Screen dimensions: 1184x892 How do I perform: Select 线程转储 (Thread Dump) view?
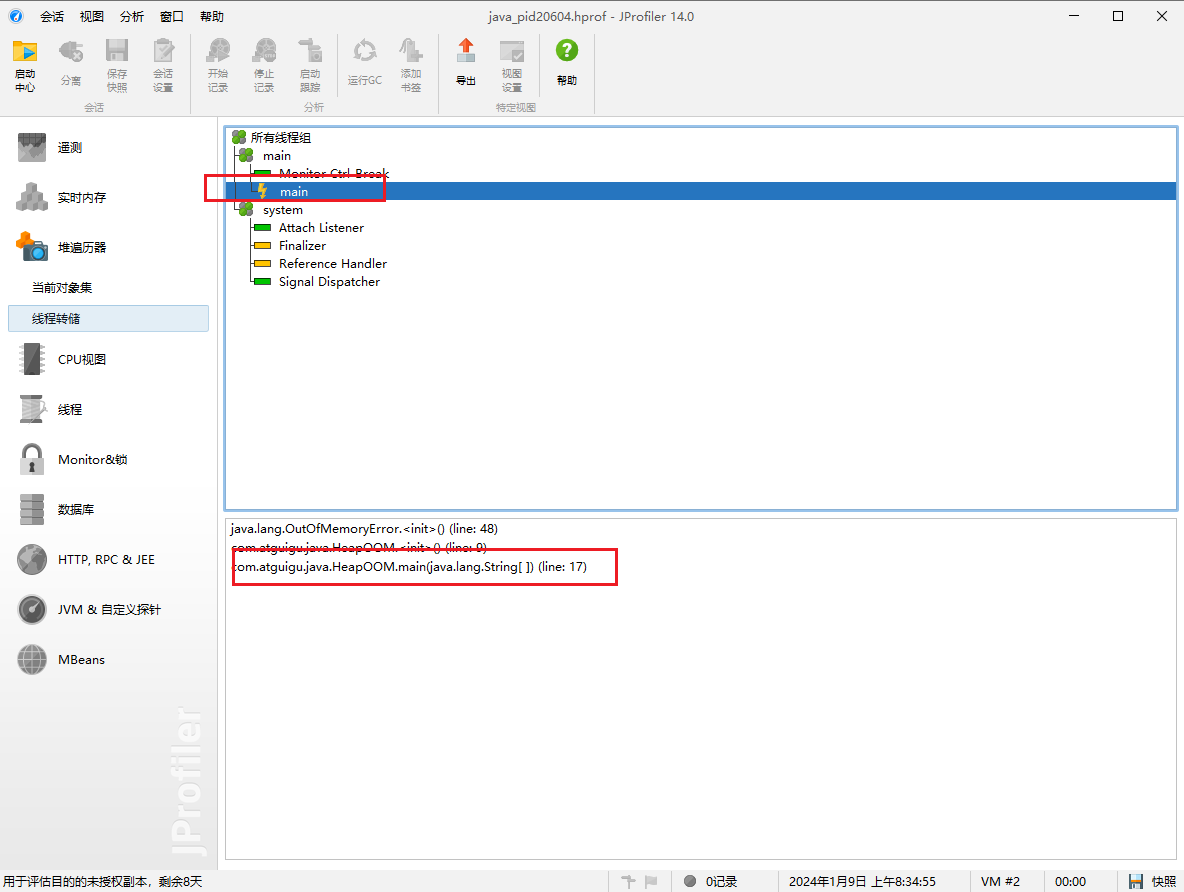108,319
